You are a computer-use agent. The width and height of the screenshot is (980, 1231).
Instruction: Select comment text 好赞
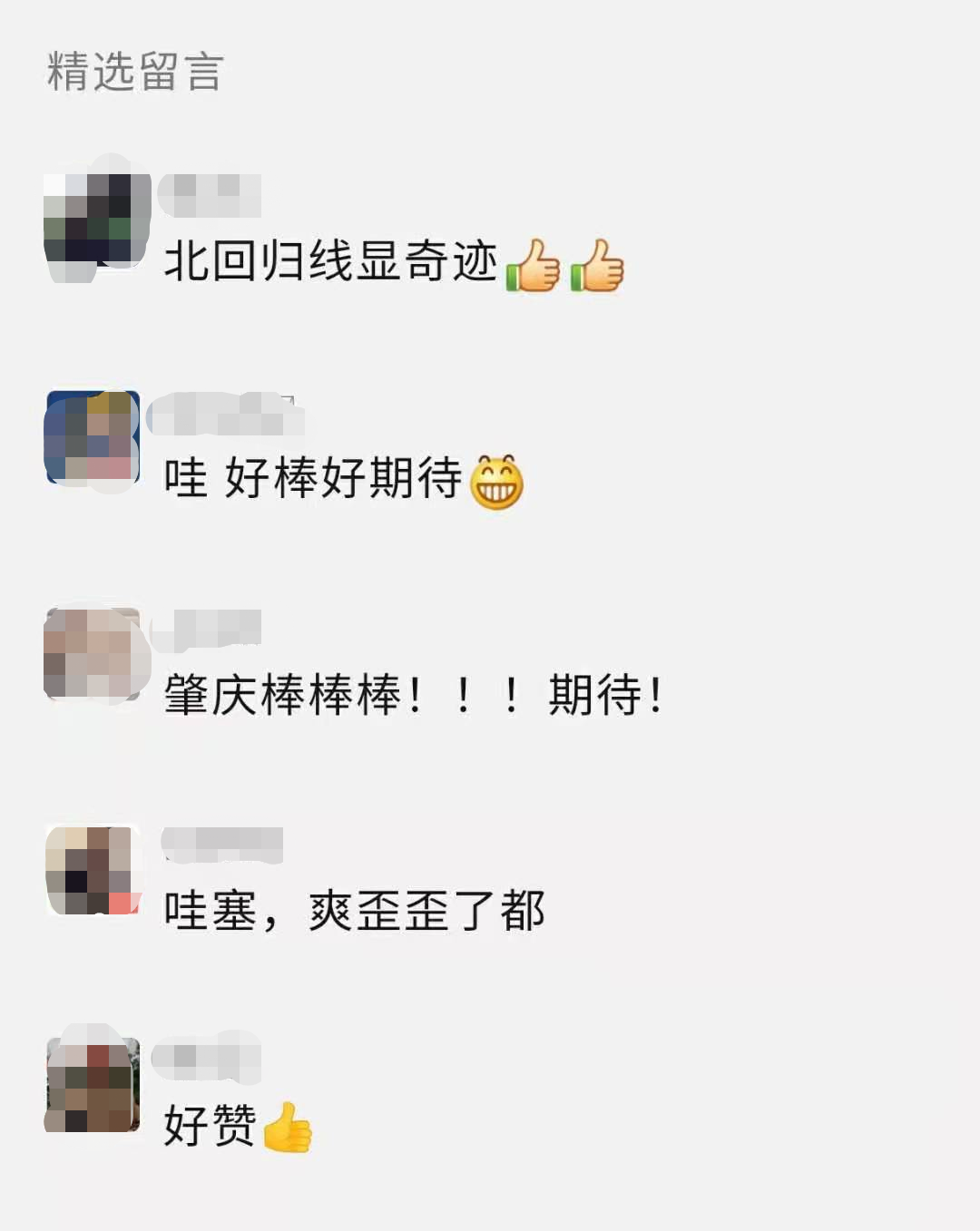click(x=211, y=1126)
